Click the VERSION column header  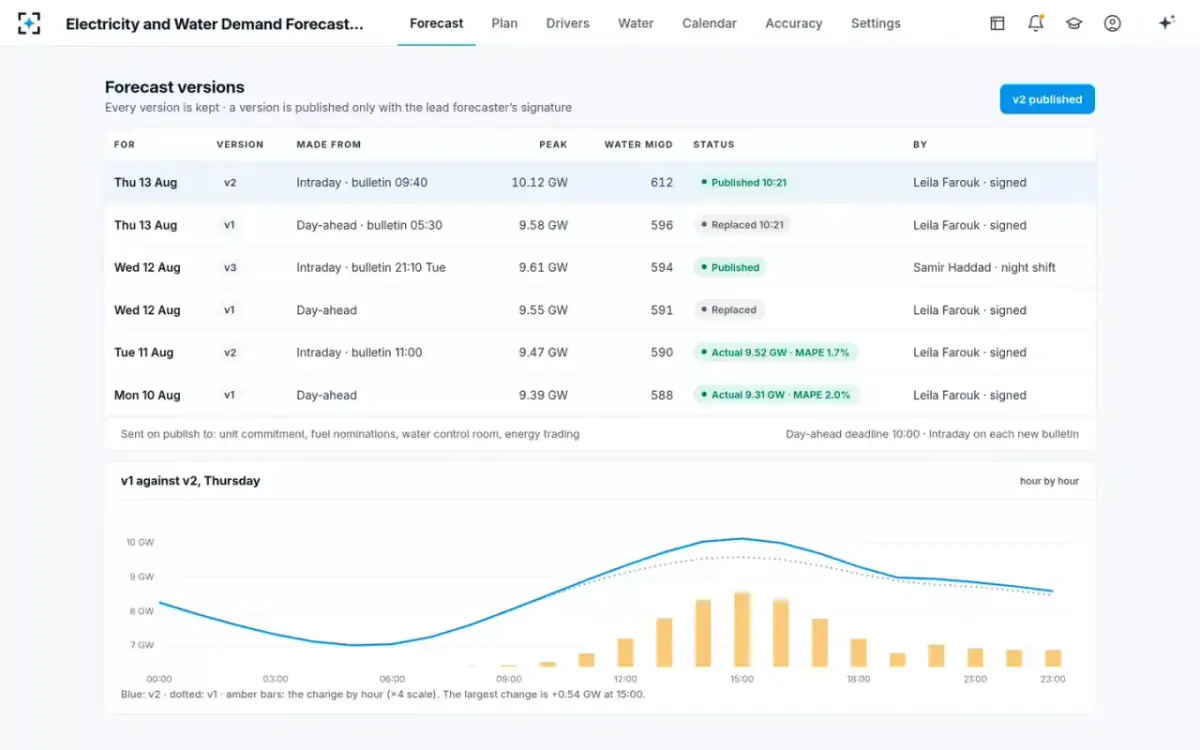(240, 145)
